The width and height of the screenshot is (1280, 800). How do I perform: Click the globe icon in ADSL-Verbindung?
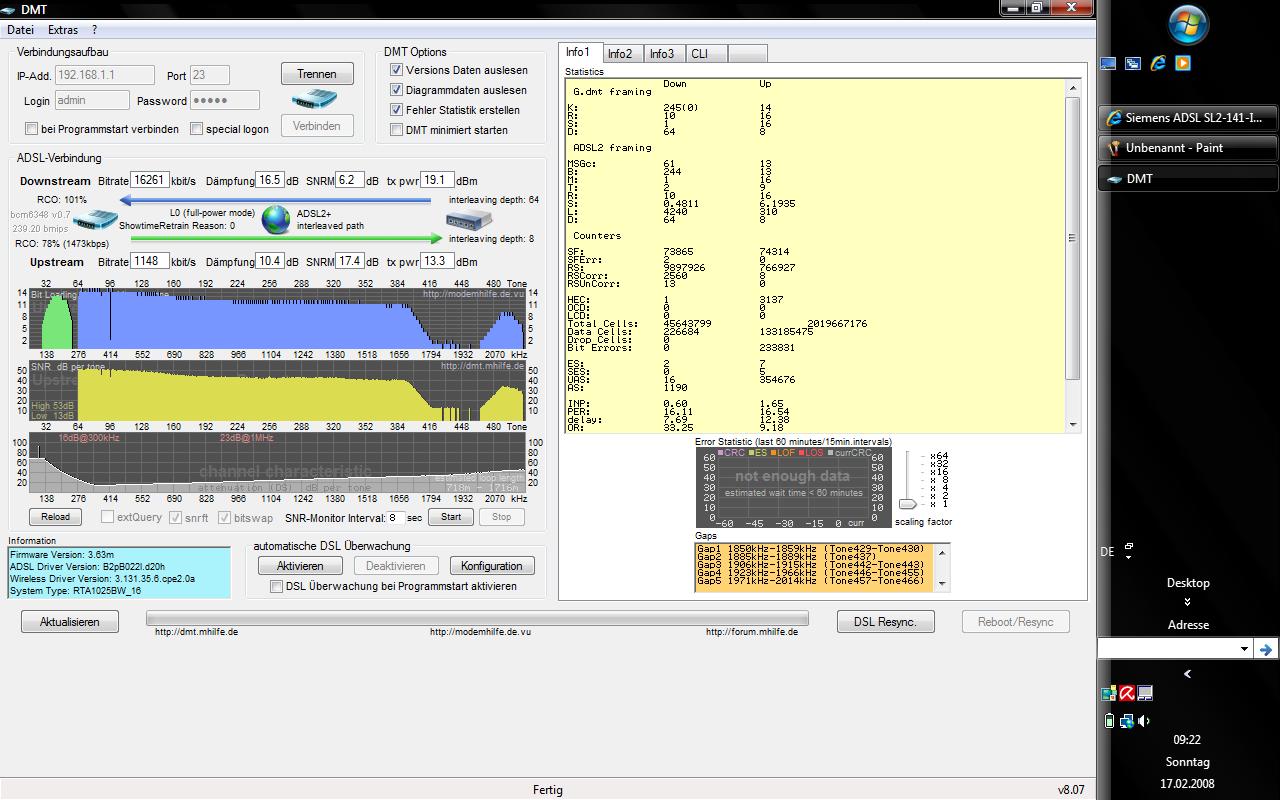tap(276, 219)
